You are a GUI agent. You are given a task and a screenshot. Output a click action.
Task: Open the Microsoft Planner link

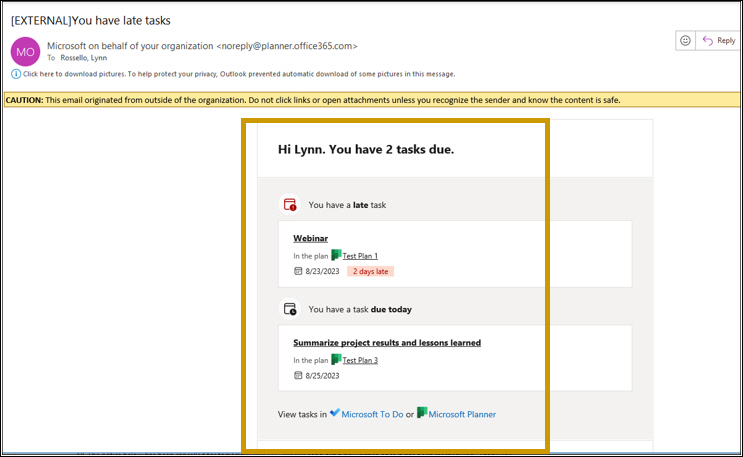pos(462,414)
